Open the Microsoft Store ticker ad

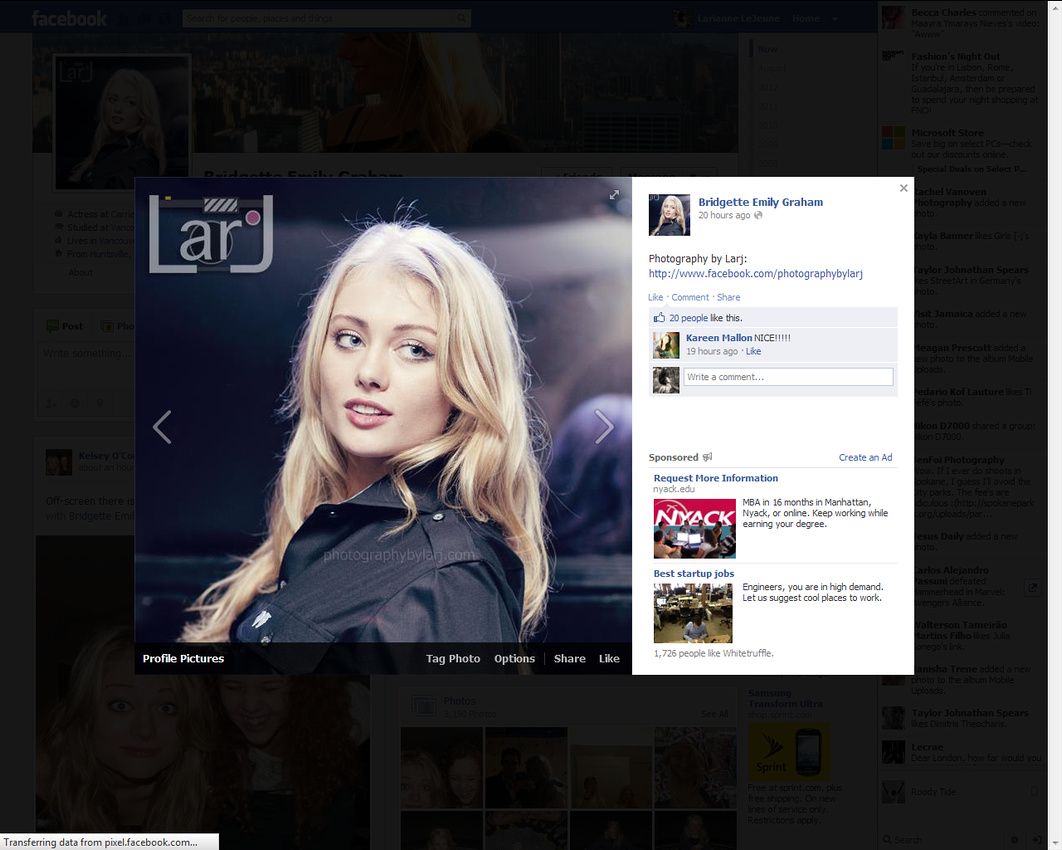(x=948, y=133)
